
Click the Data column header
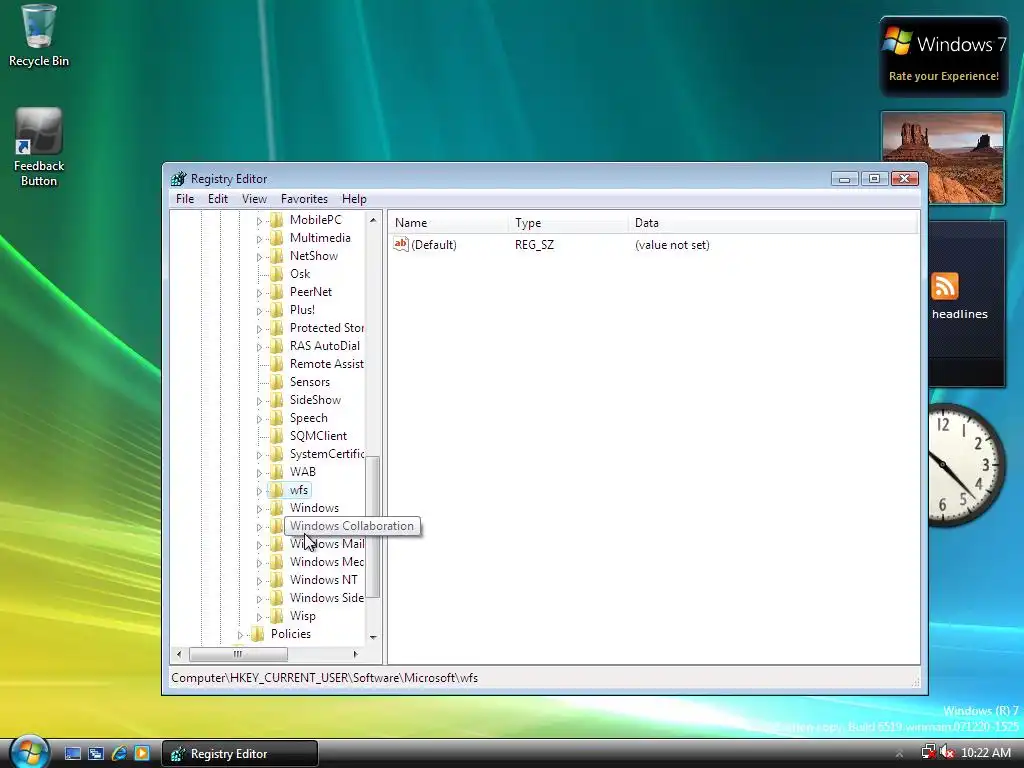773,223
